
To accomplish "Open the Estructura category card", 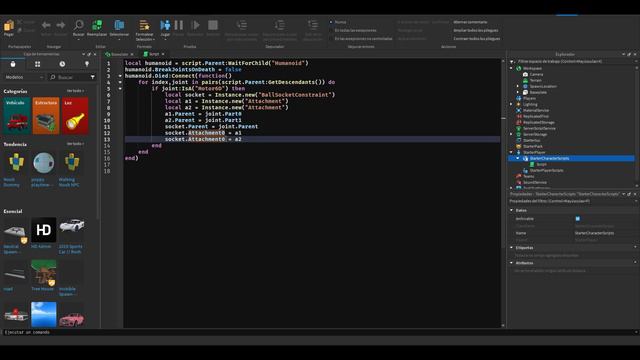I will (46, 116).
